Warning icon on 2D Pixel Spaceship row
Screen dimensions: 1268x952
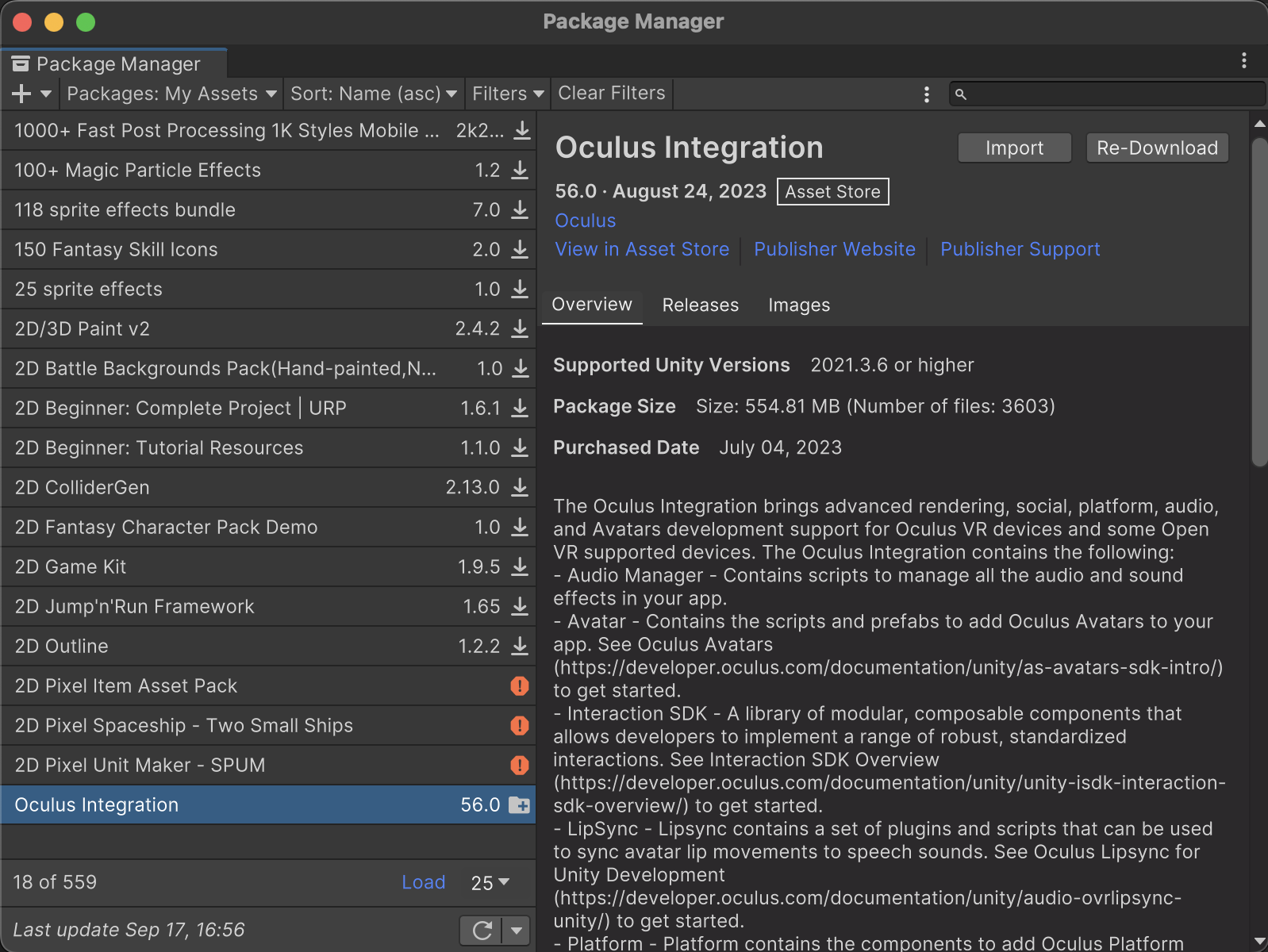520,725
